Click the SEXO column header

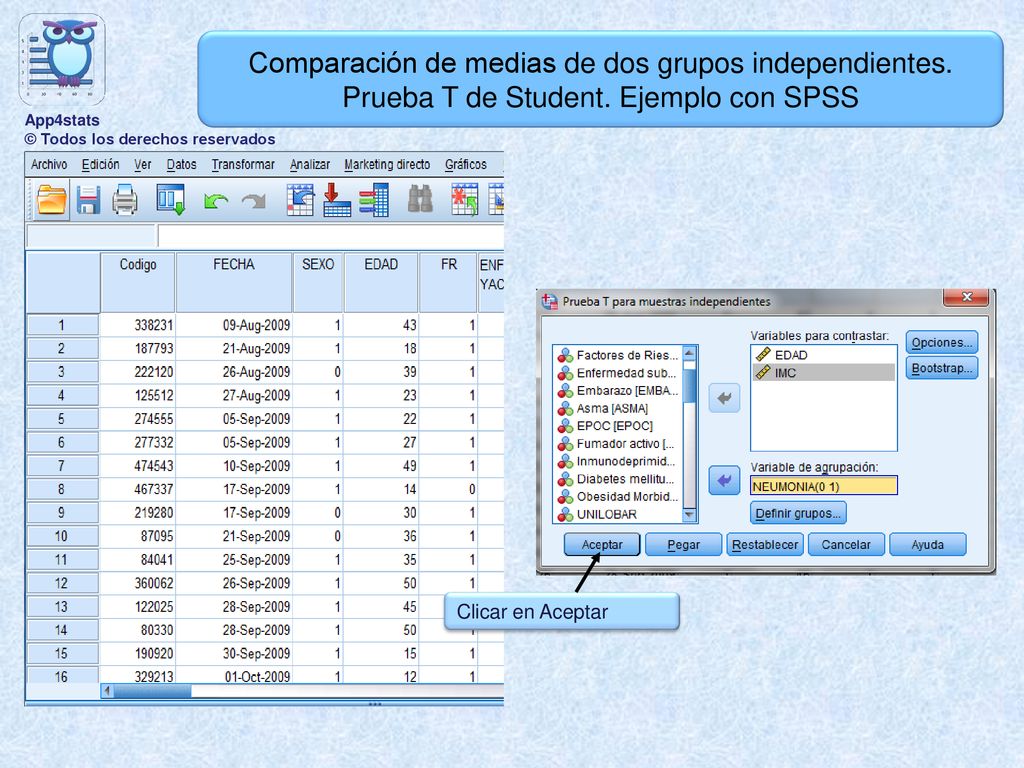point(318,282)
